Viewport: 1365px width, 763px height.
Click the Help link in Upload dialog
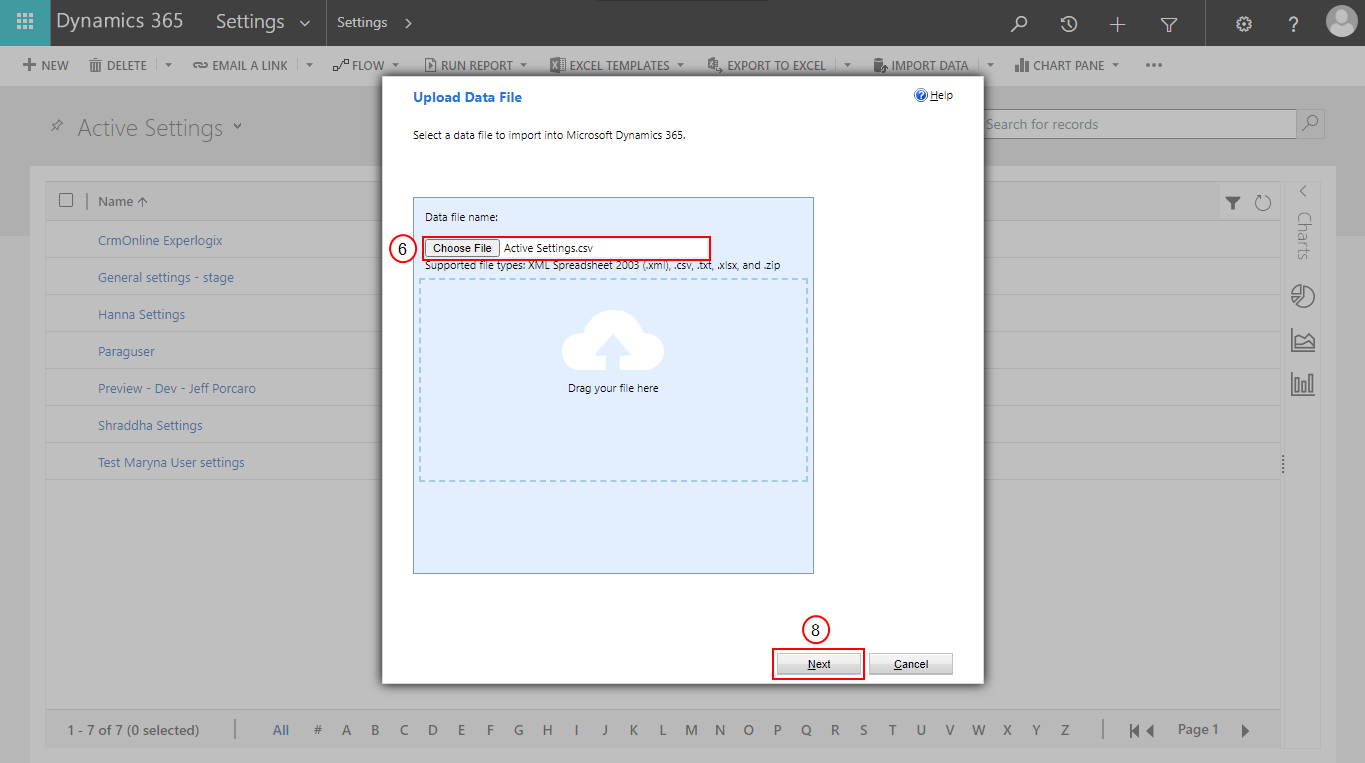click(x=933, y=96)
